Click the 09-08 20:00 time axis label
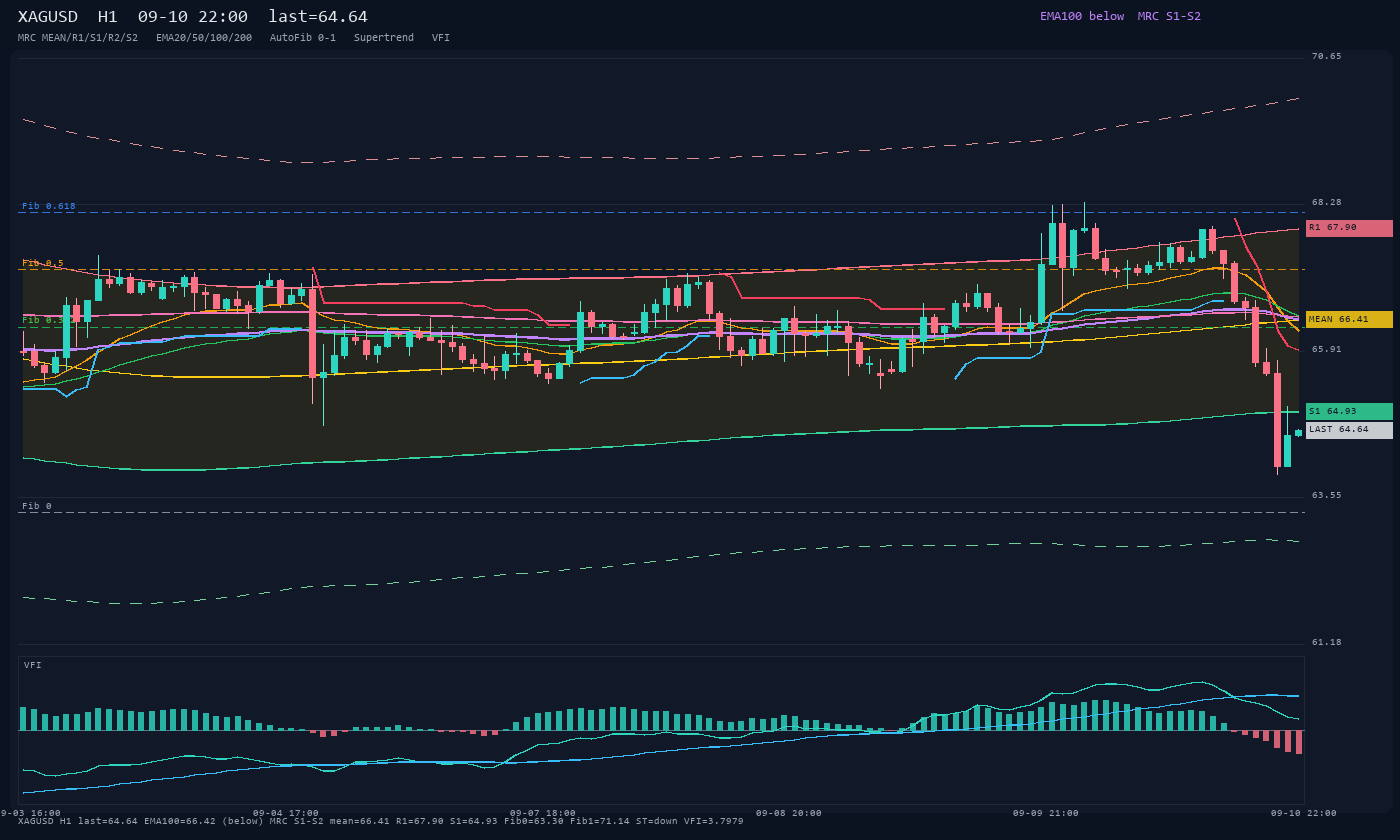 tap(789, 813)
